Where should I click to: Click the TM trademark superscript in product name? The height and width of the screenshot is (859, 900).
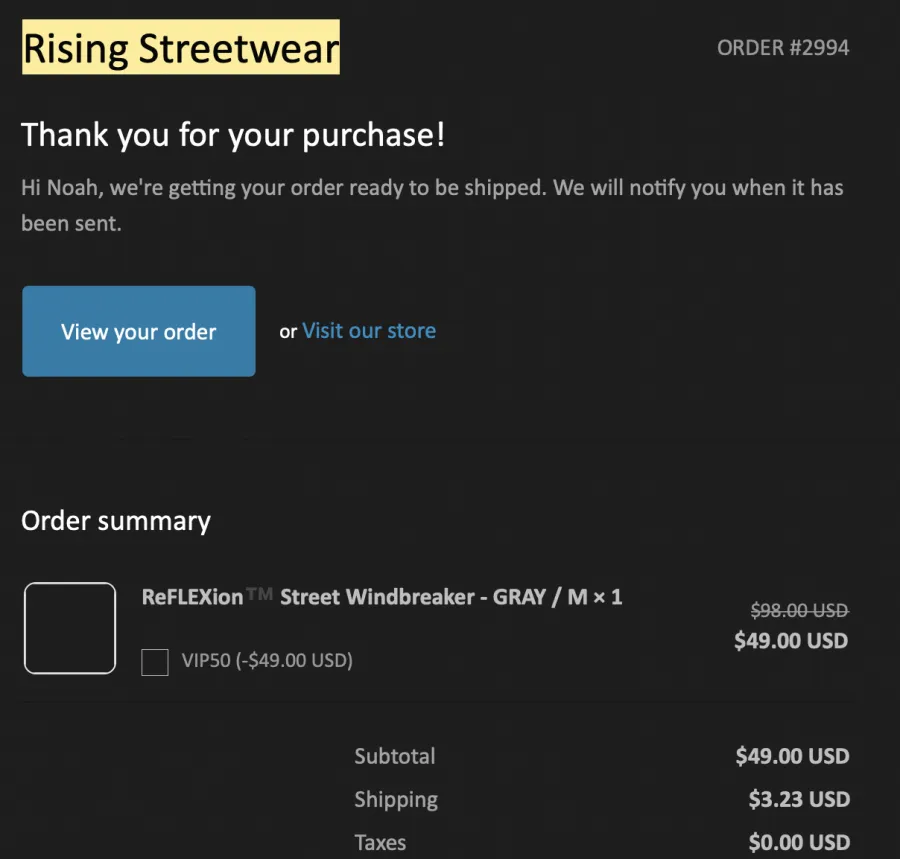tap(259, 593)
